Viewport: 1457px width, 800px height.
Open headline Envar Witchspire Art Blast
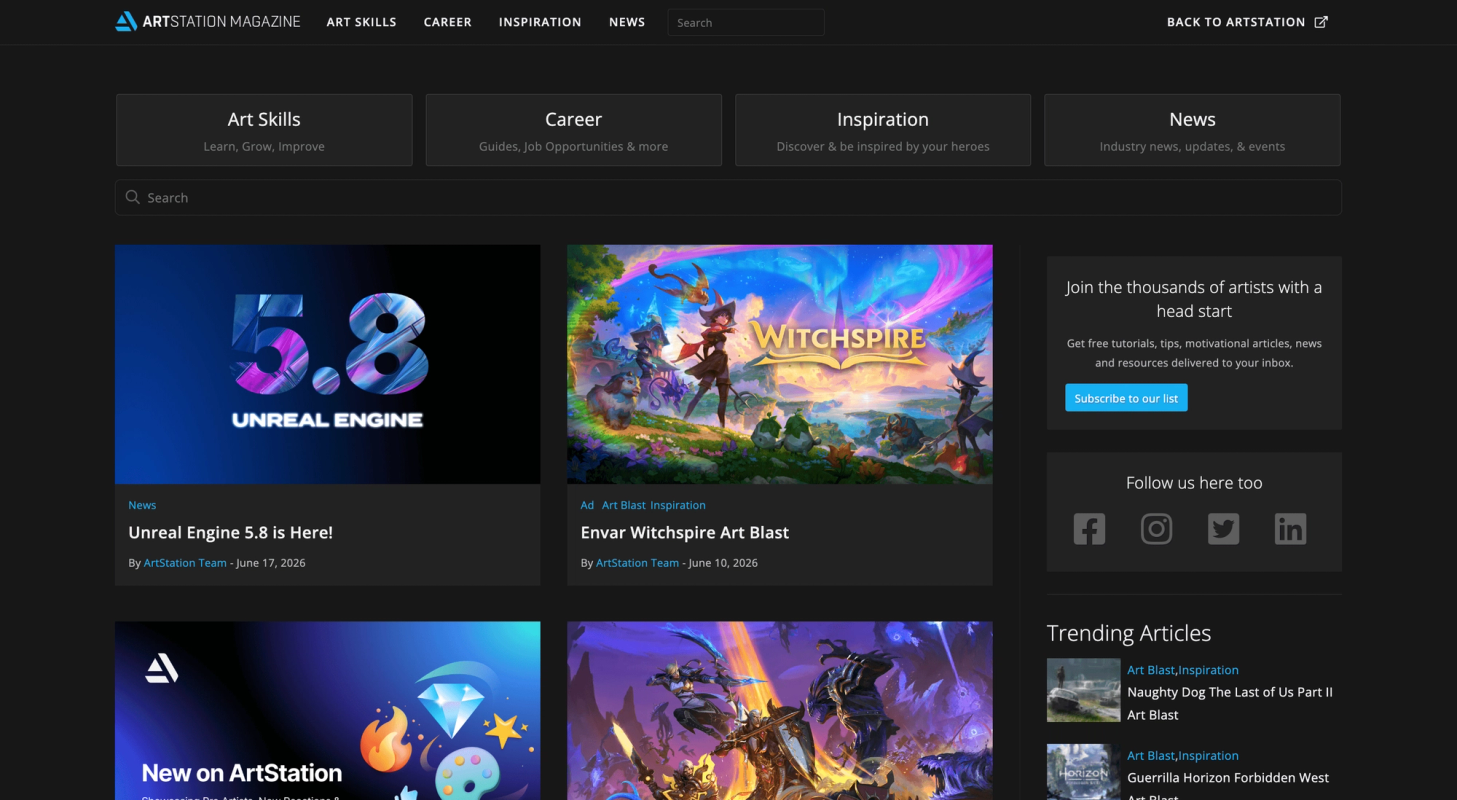click(x=685, y=533)
